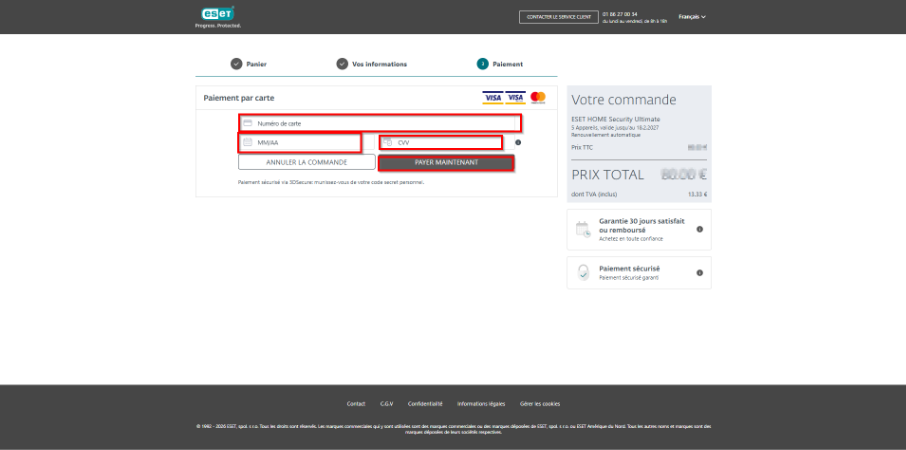The width and height of the screenshot is (906, 450).
Task: Click the dont TVA (inclus) label
Action: (594, 194)
